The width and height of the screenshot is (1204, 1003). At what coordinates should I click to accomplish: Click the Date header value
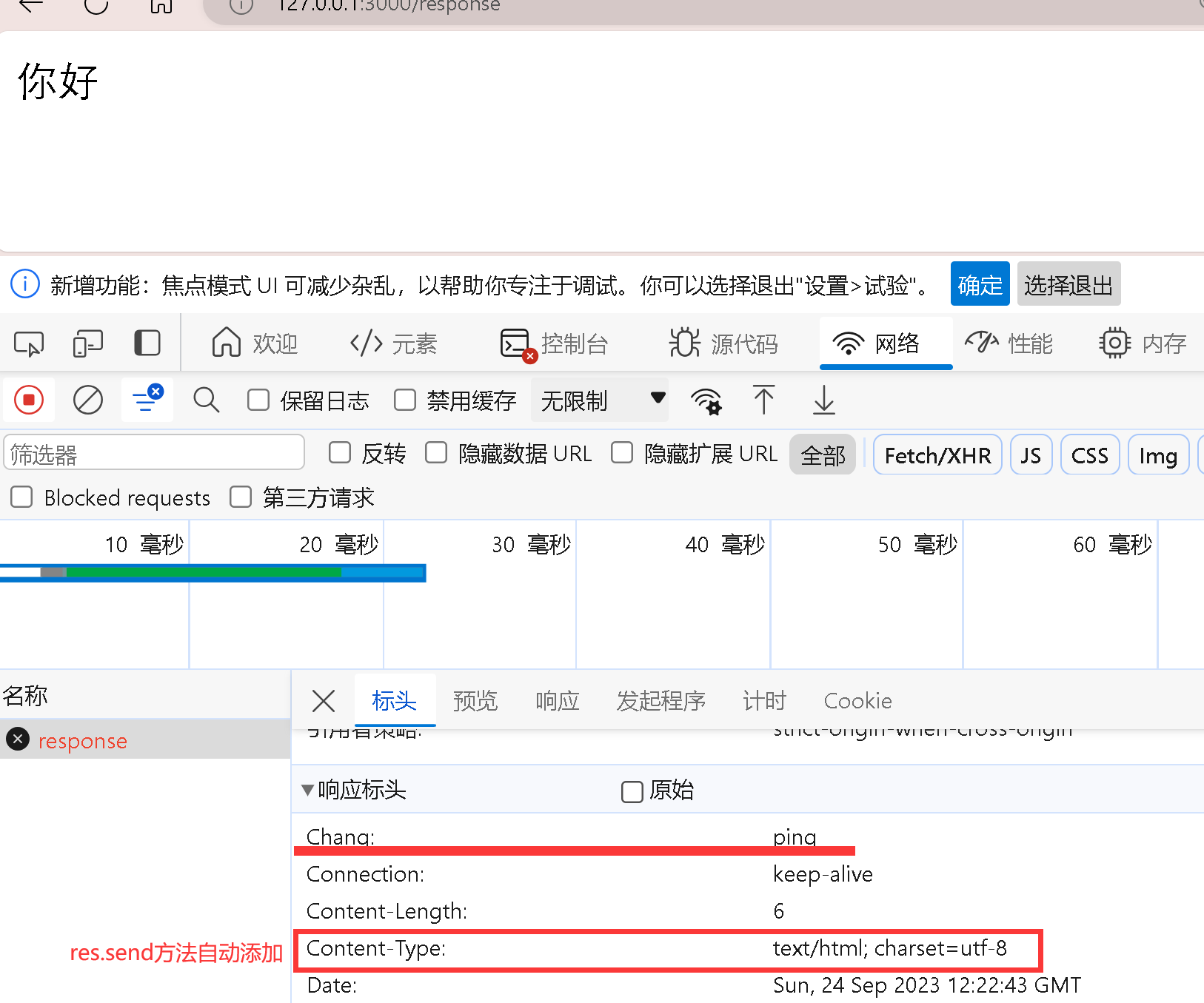(x=927, y=985)
